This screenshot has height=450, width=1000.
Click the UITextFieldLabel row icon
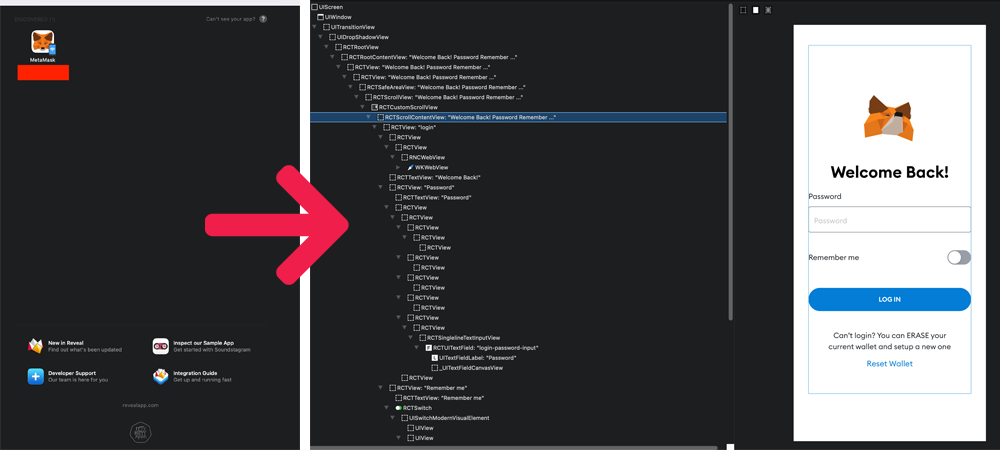pos(435,358)
